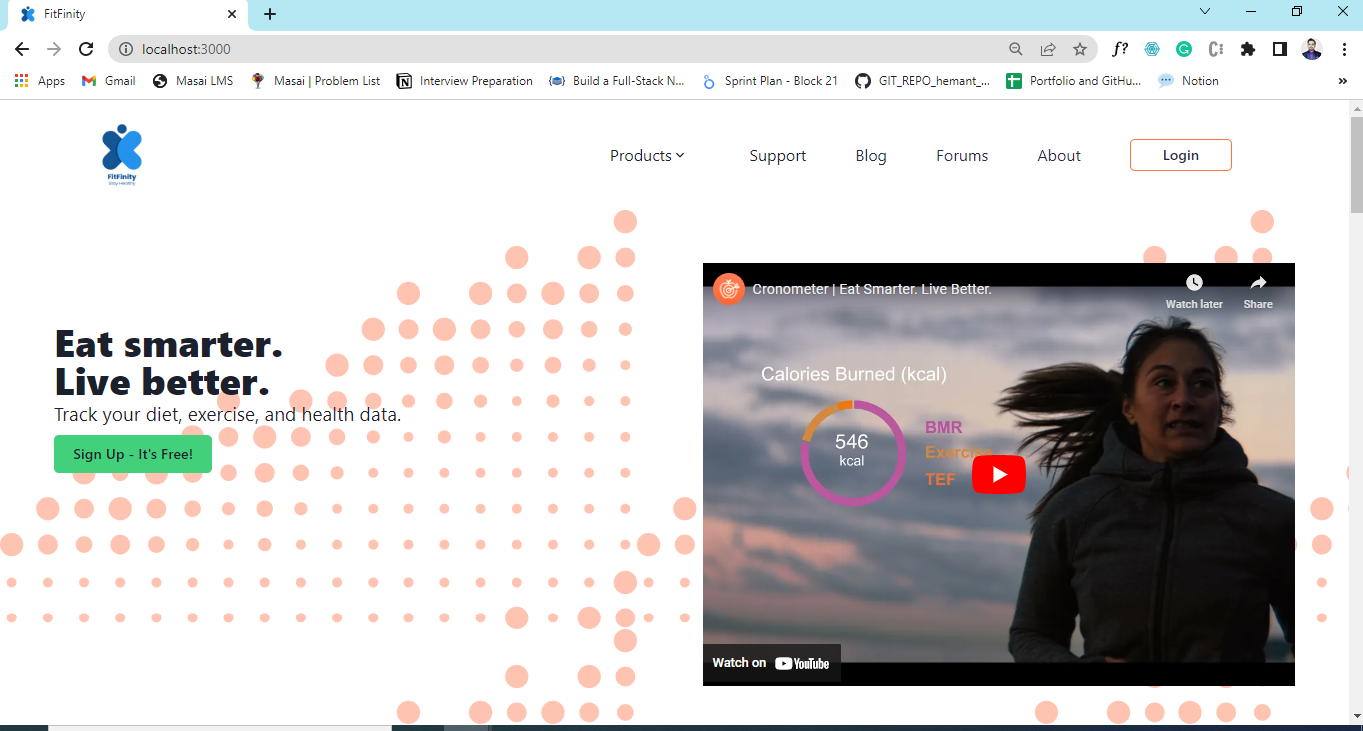Image resolution: width=1363 pixels, height=731 pixels.
Task: Click the reload page icon
Action: coord(85,48)
